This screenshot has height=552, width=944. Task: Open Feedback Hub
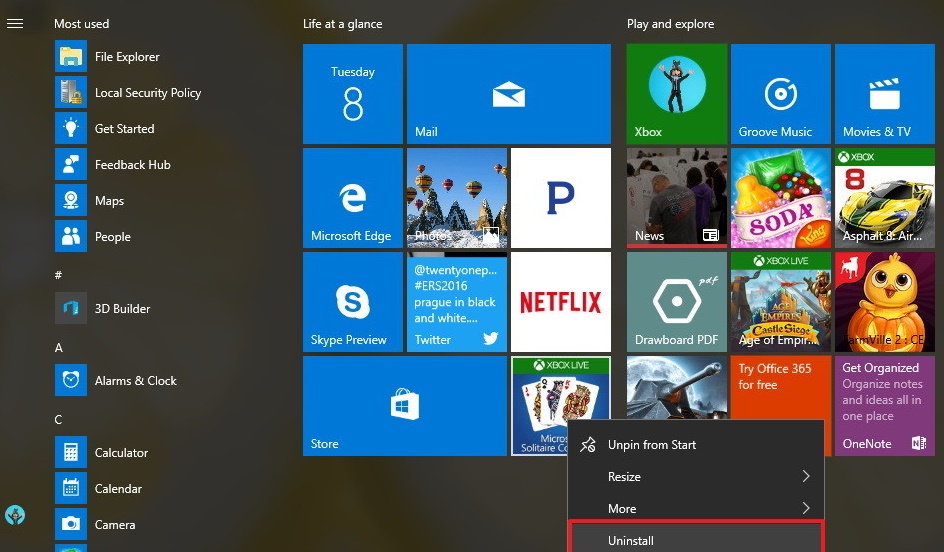pyautogui.click(x=113, y=164)
